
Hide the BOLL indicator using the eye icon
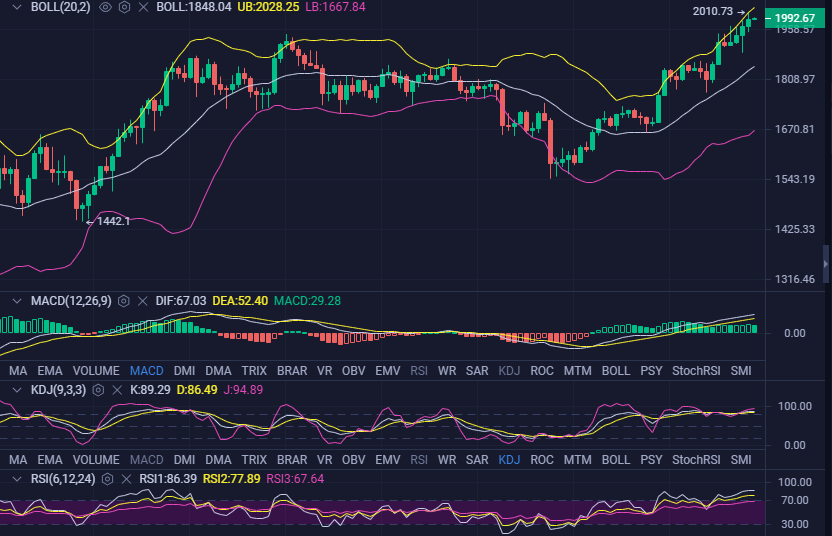(x=103, y=7)
